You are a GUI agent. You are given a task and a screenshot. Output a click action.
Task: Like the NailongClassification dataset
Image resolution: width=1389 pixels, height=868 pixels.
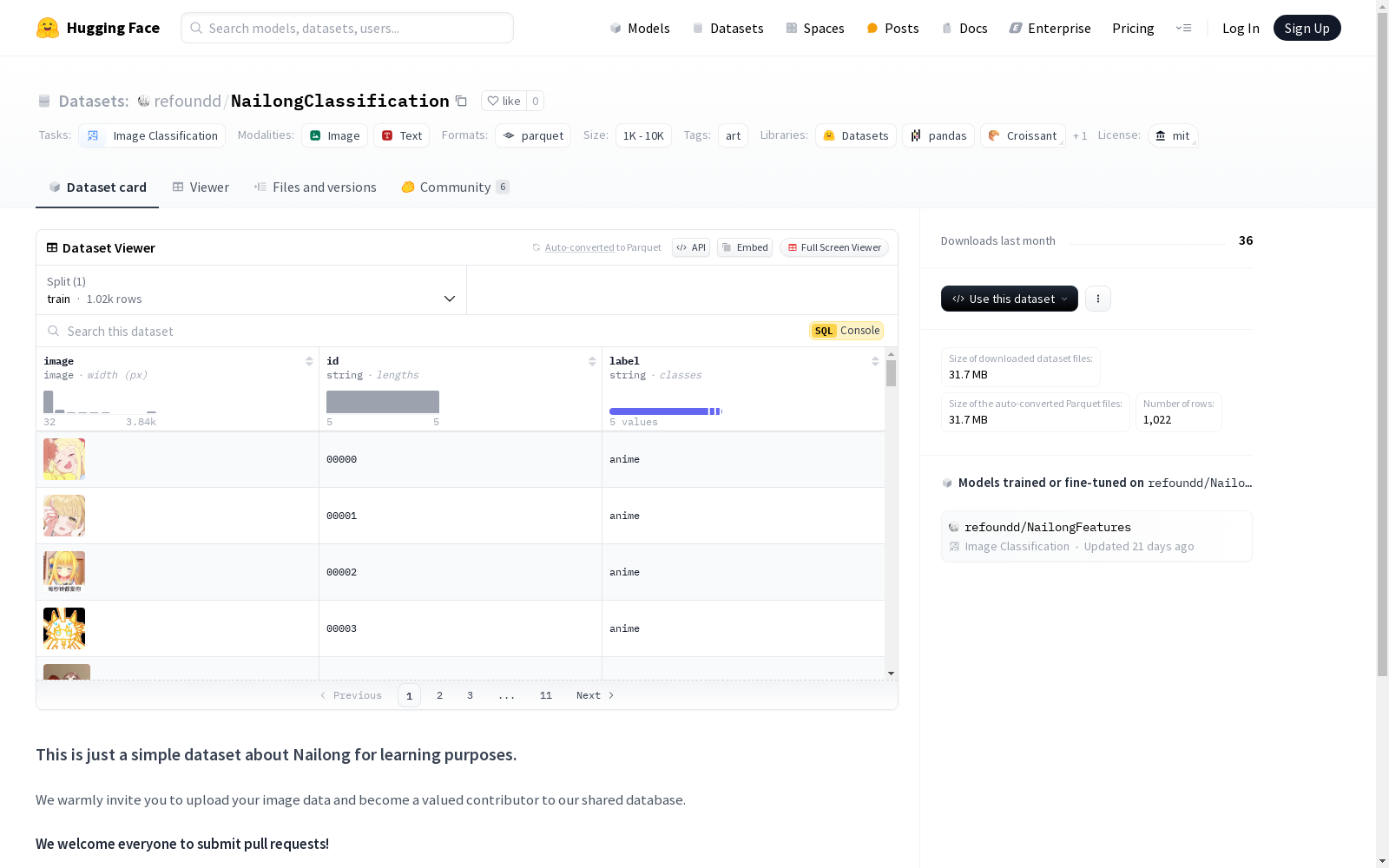[x=504, y=101]
